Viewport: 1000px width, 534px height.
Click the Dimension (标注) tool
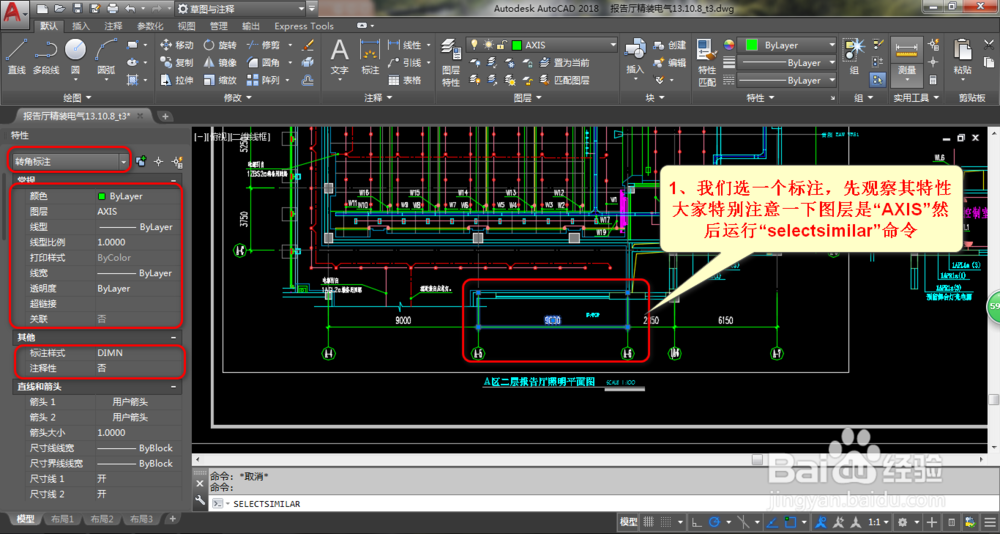(370, 56)
